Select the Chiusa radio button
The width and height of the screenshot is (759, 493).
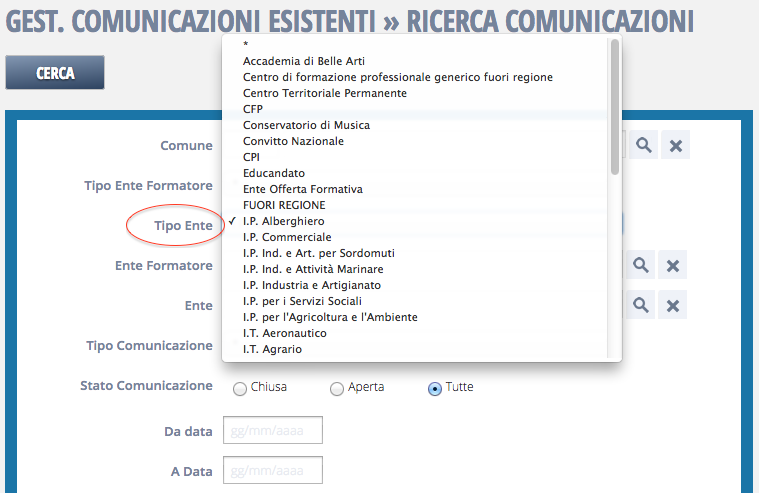pos(239,389)
